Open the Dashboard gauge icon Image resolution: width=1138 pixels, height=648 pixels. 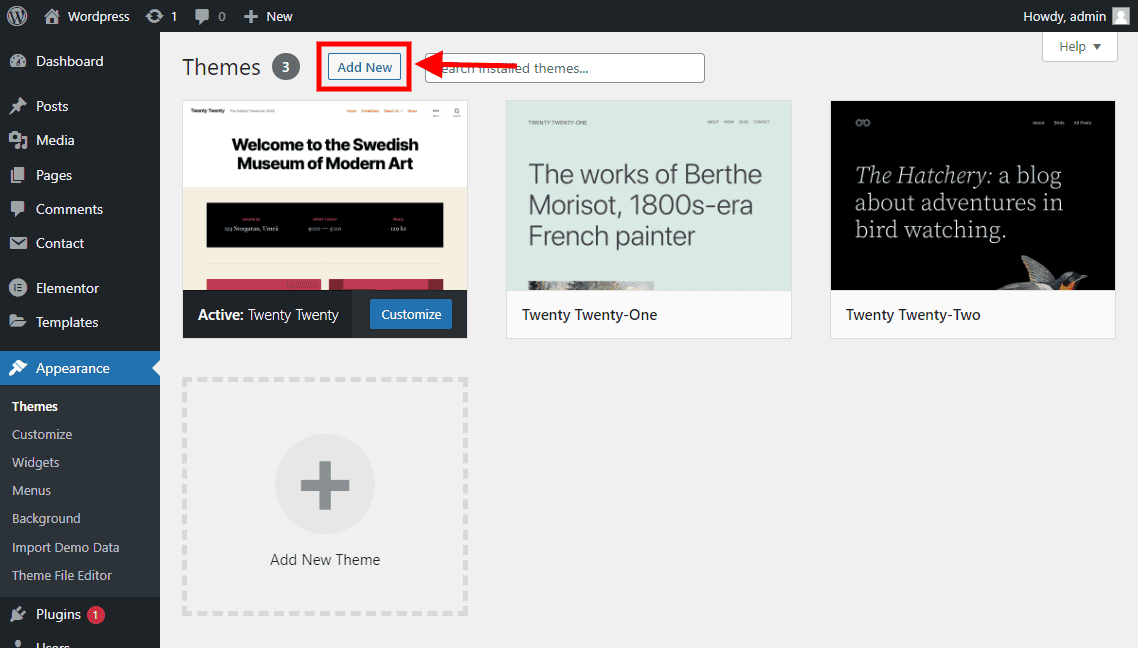tap(18, 61)
